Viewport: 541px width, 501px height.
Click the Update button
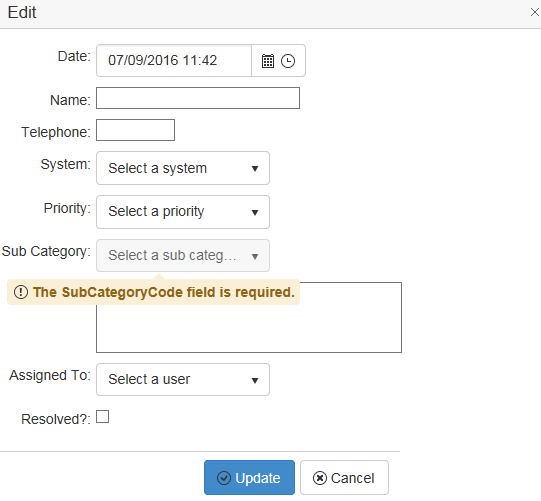tap(249, 478)
